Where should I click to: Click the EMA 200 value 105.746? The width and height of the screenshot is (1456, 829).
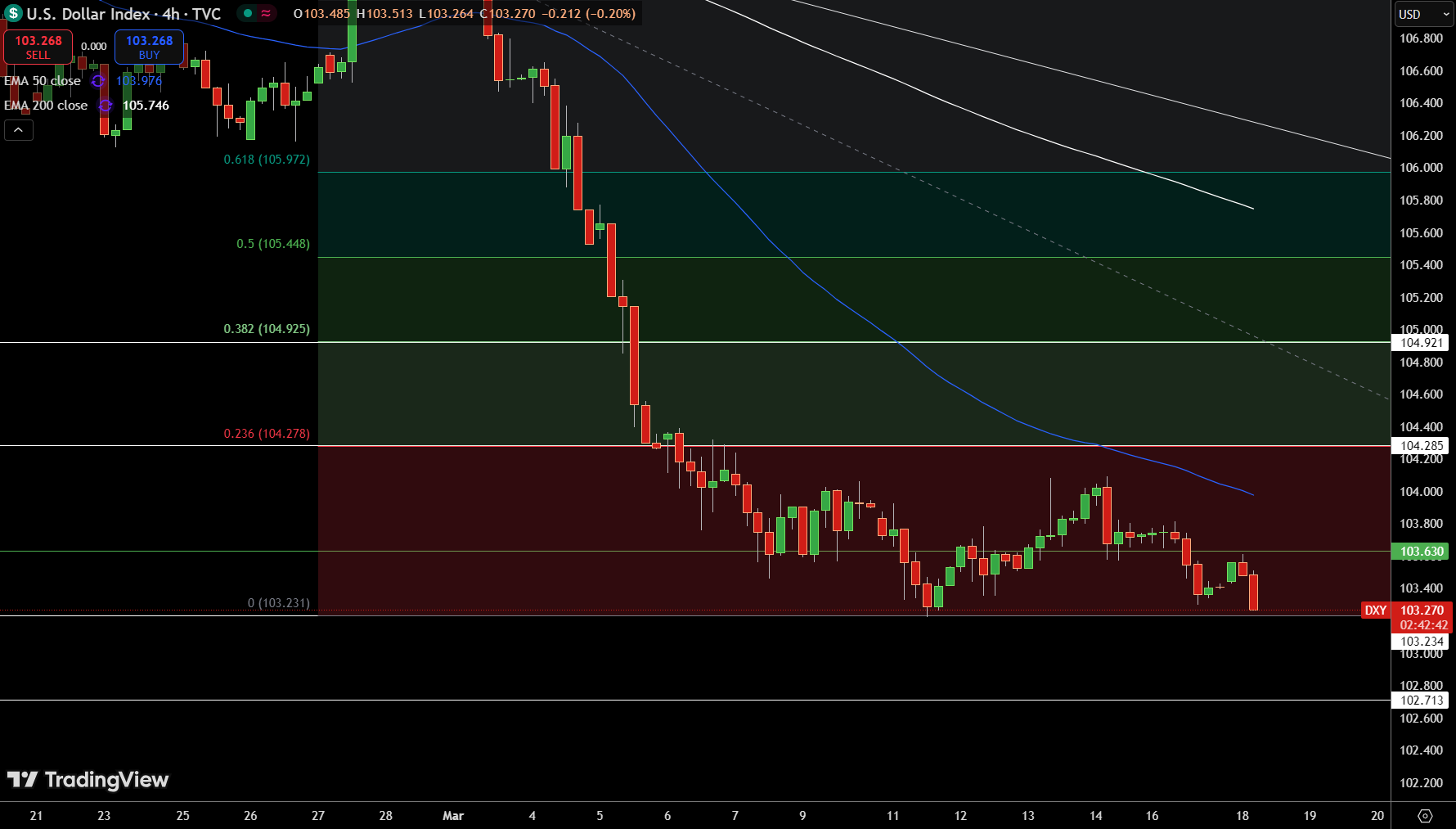click(x=146, y=106)
